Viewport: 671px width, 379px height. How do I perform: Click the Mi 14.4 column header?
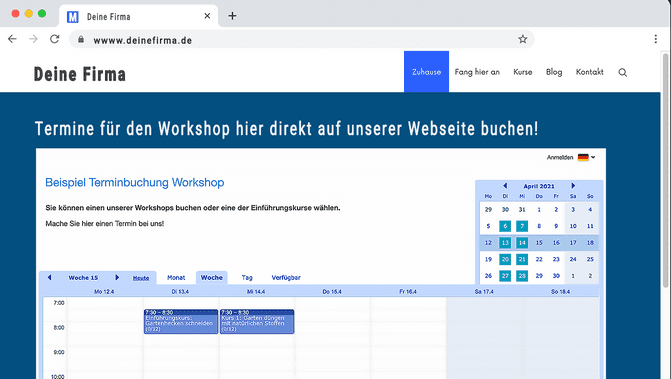256,291
